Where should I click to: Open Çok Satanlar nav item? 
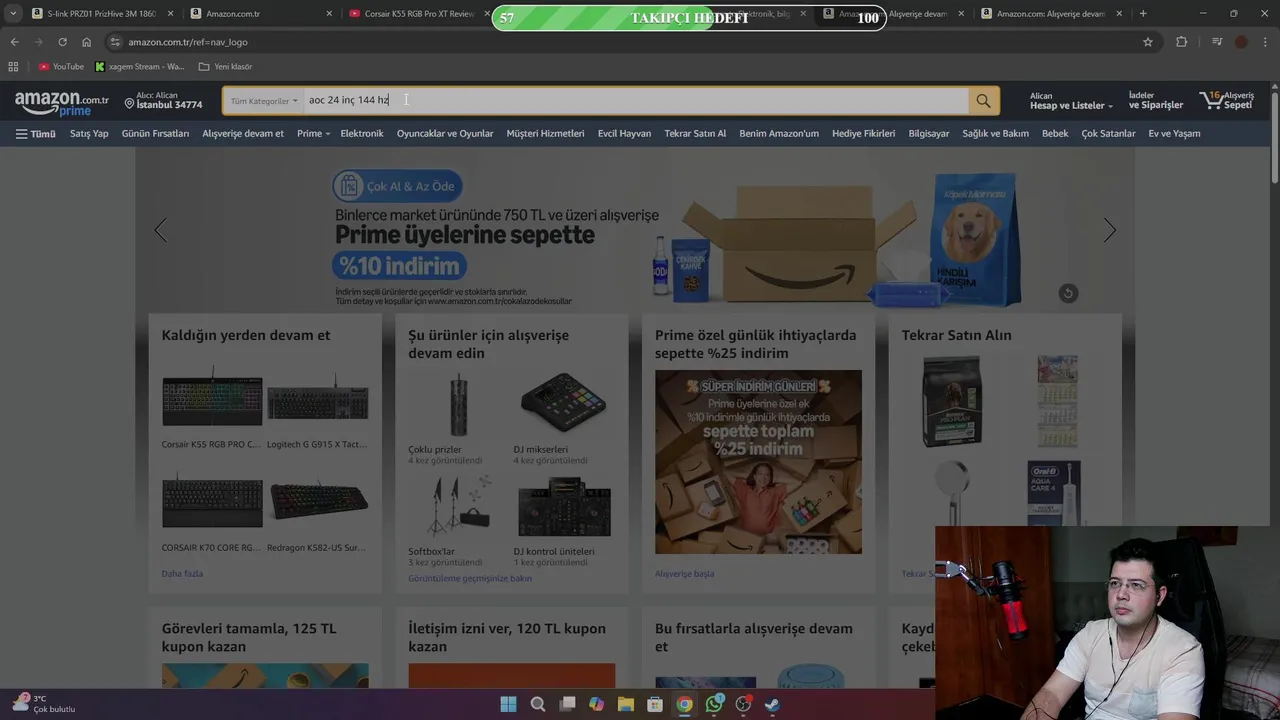[x=1108, y=133]
